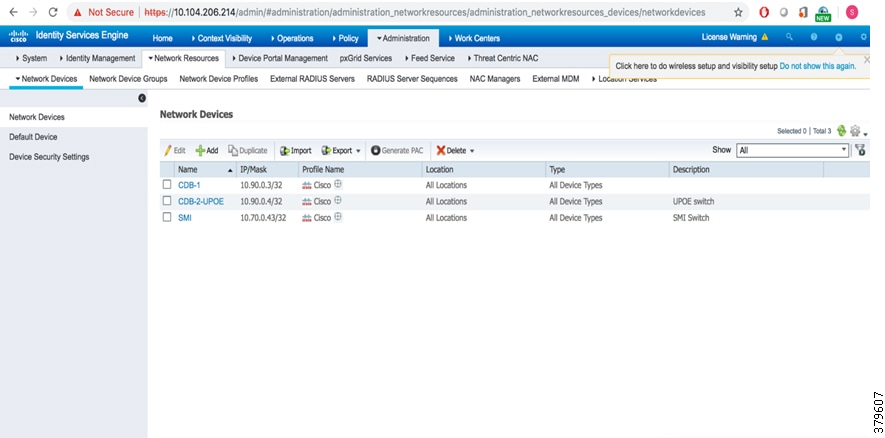Bookmark page with star icon
The width and height of the screenshot is (885, 438).
tap(738, 12)
